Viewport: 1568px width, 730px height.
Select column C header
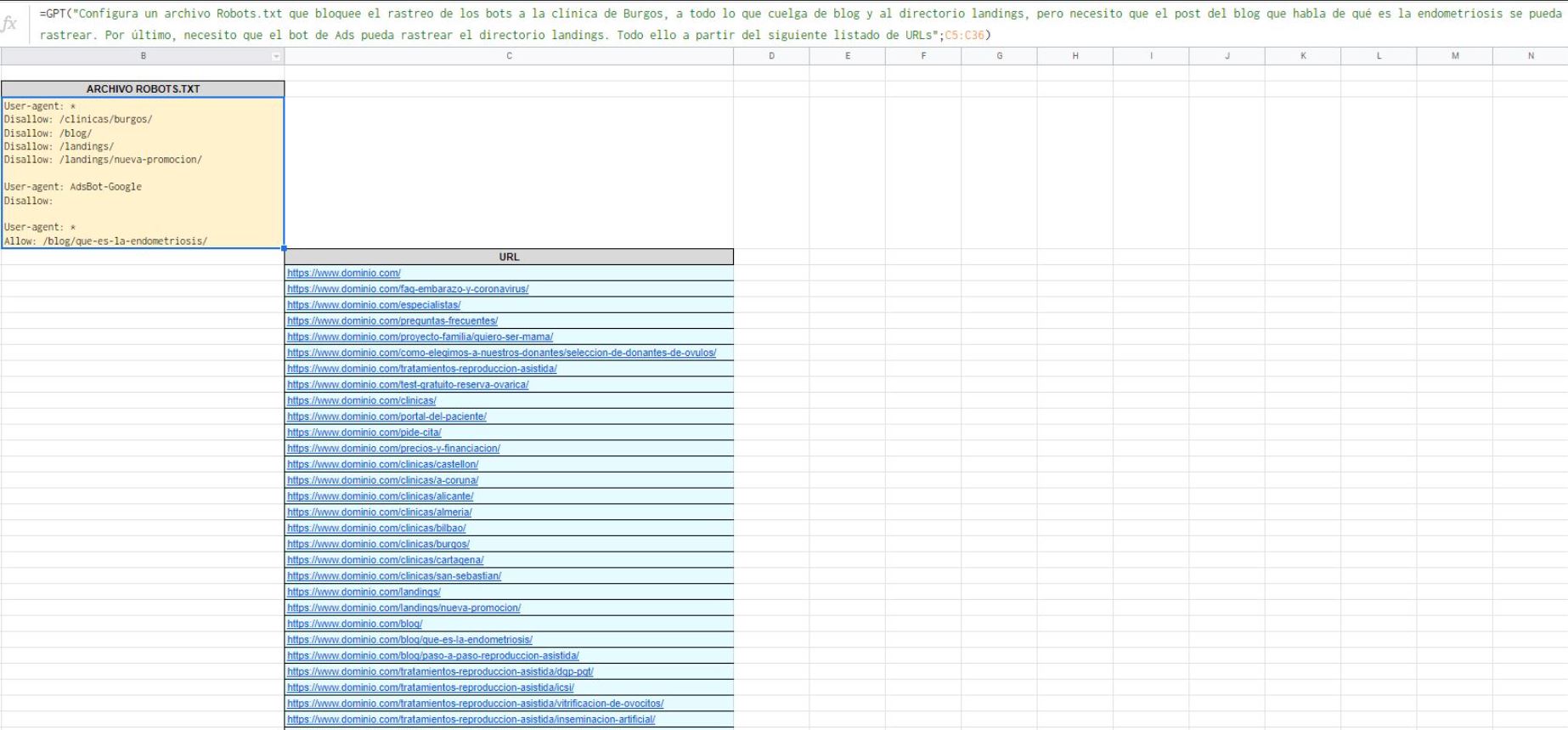tap(509, 56)
